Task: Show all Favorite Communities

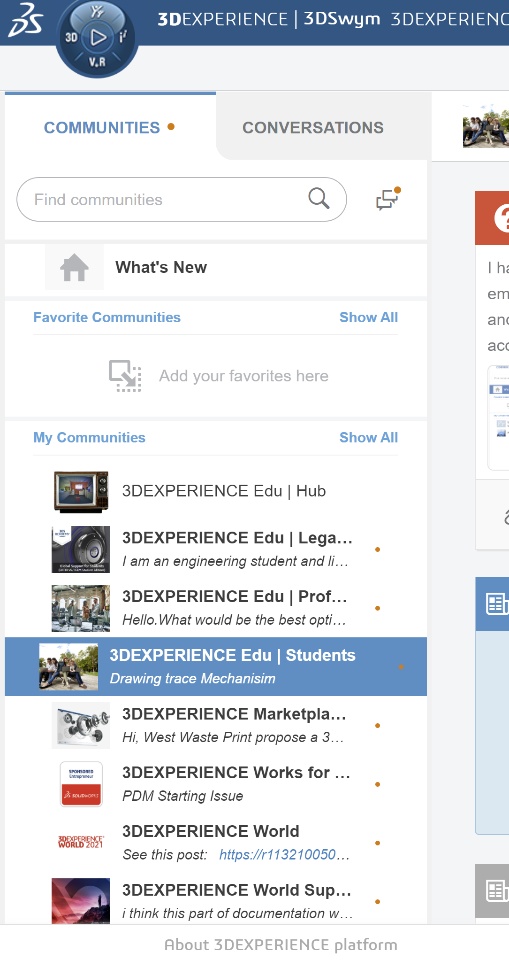Action: [368, 317]
